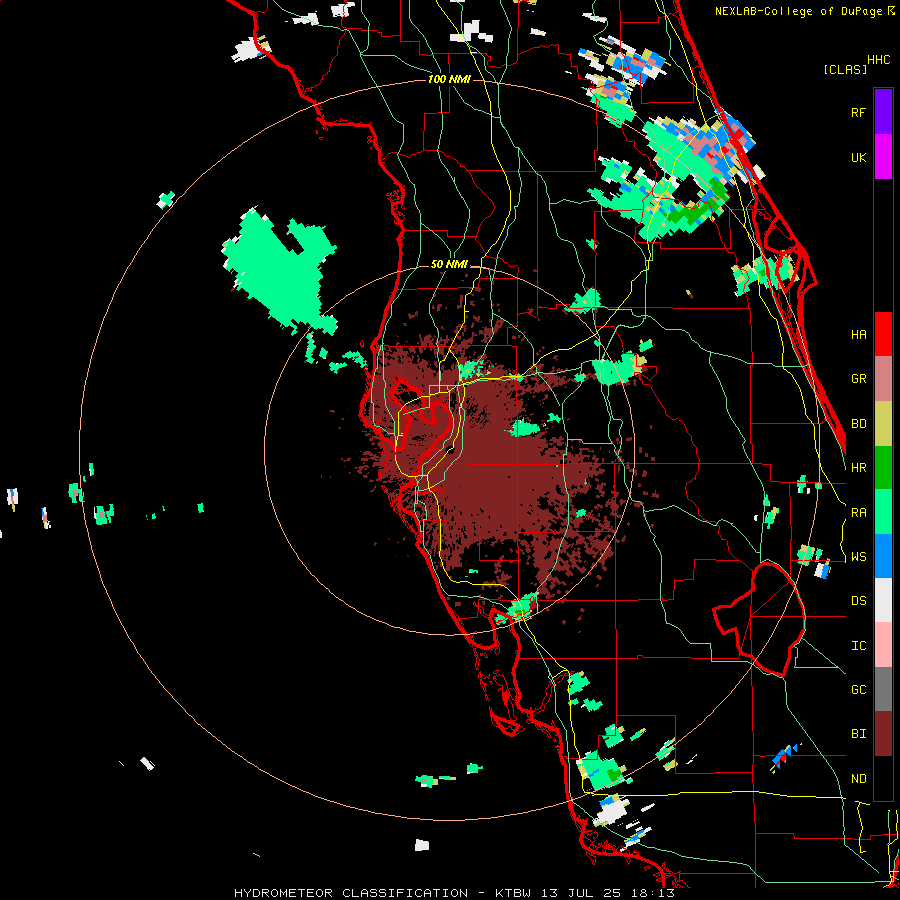This screenshot has height=900, width=900.
Task: Click the Hydrometeor Classification KTBW title caption
Action: [454, 893]
